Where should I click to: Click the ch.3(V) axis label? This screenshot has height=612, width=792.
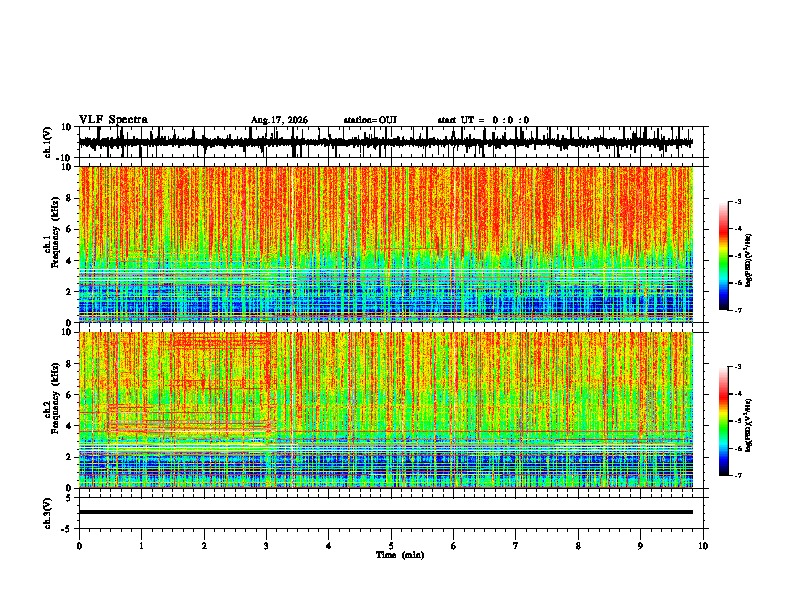coord(47,513)
